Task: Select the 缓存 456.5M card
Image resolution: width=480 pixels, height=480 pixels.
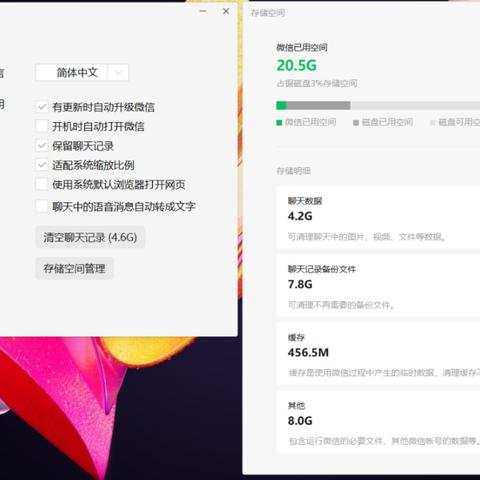Action: pos(378,354)
